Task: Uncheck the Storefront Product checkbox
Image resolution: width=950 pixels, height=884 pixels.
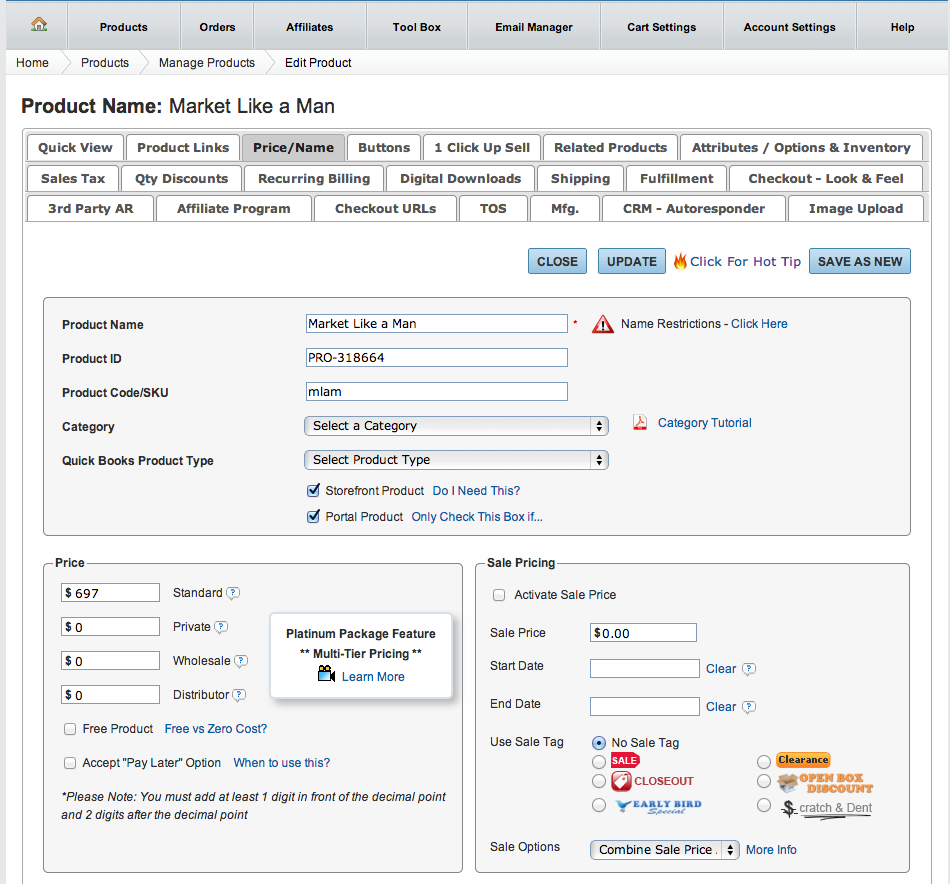Action: point(313,491)
